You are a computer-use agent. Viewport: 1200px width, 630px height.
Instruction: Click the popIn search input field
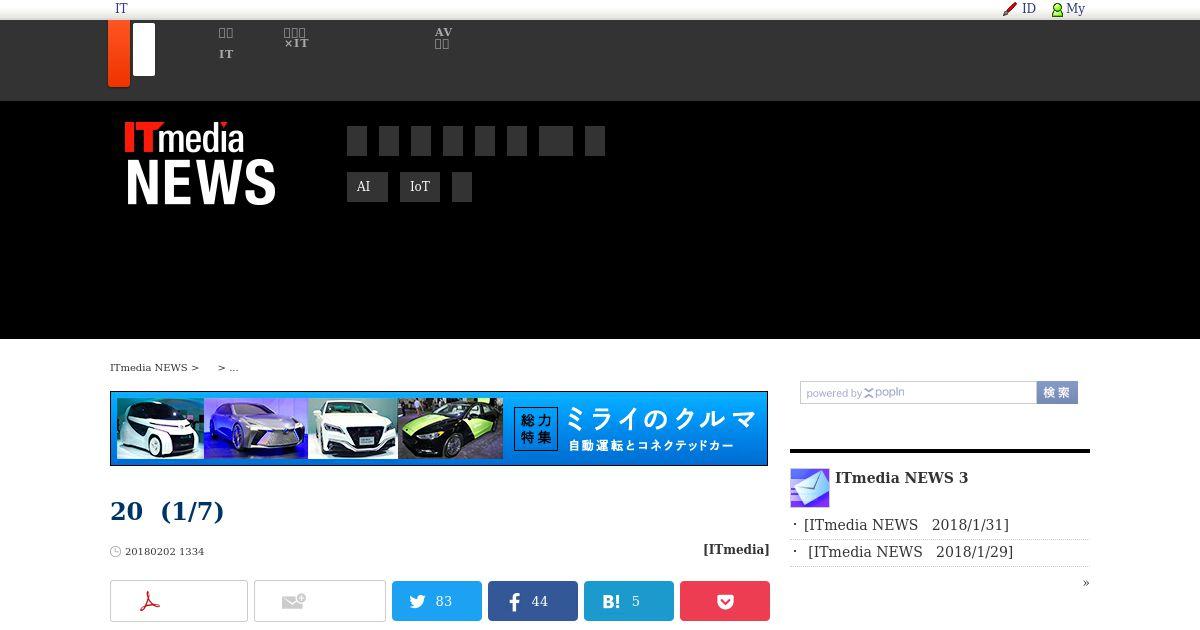tap(918, 393)
